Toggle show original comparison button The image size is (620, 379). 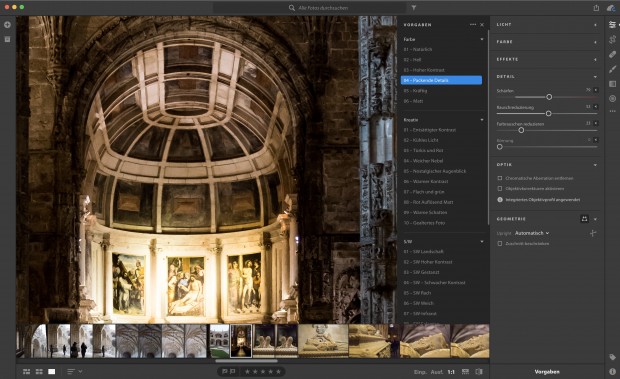479,371
